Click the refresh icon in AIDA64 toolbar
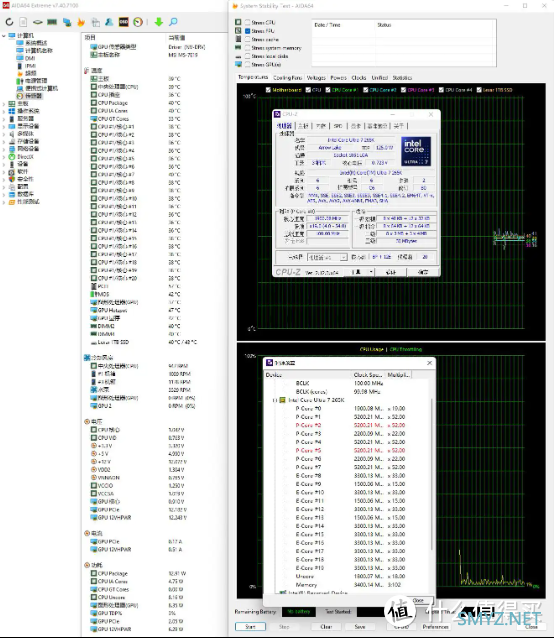The width and height of the screenshot is (554, 638). pyautogui.click(x=9, y=22)
